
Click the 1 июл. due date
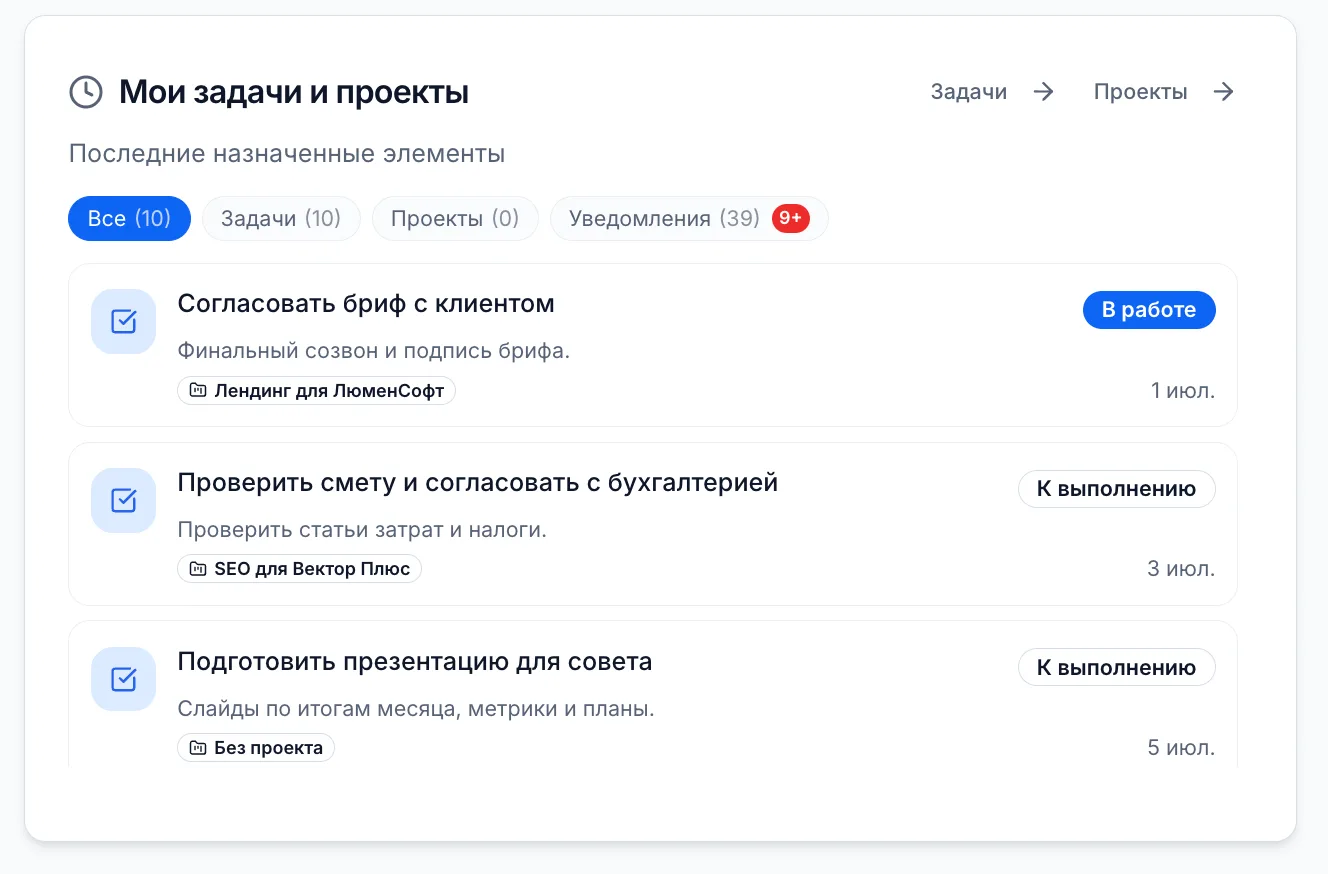1183,390
